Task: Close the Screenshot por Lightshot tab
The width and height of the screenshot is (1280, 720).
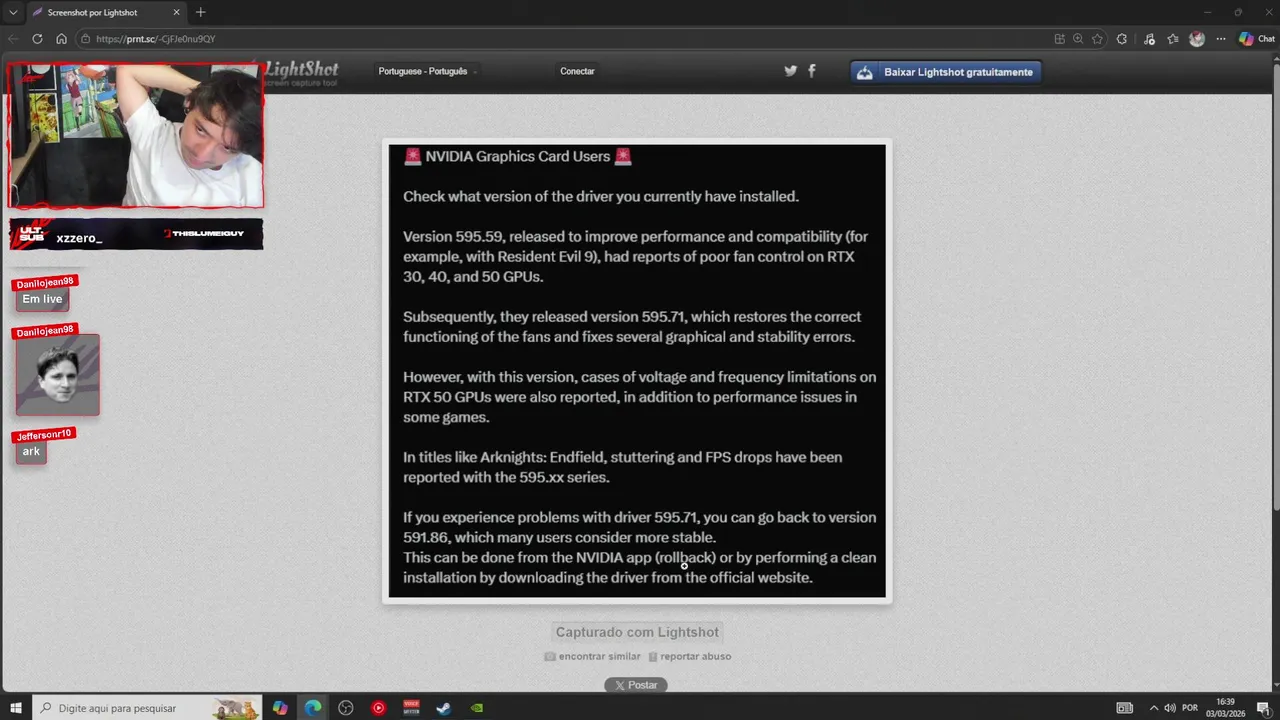Action: [x=177, y=13]
